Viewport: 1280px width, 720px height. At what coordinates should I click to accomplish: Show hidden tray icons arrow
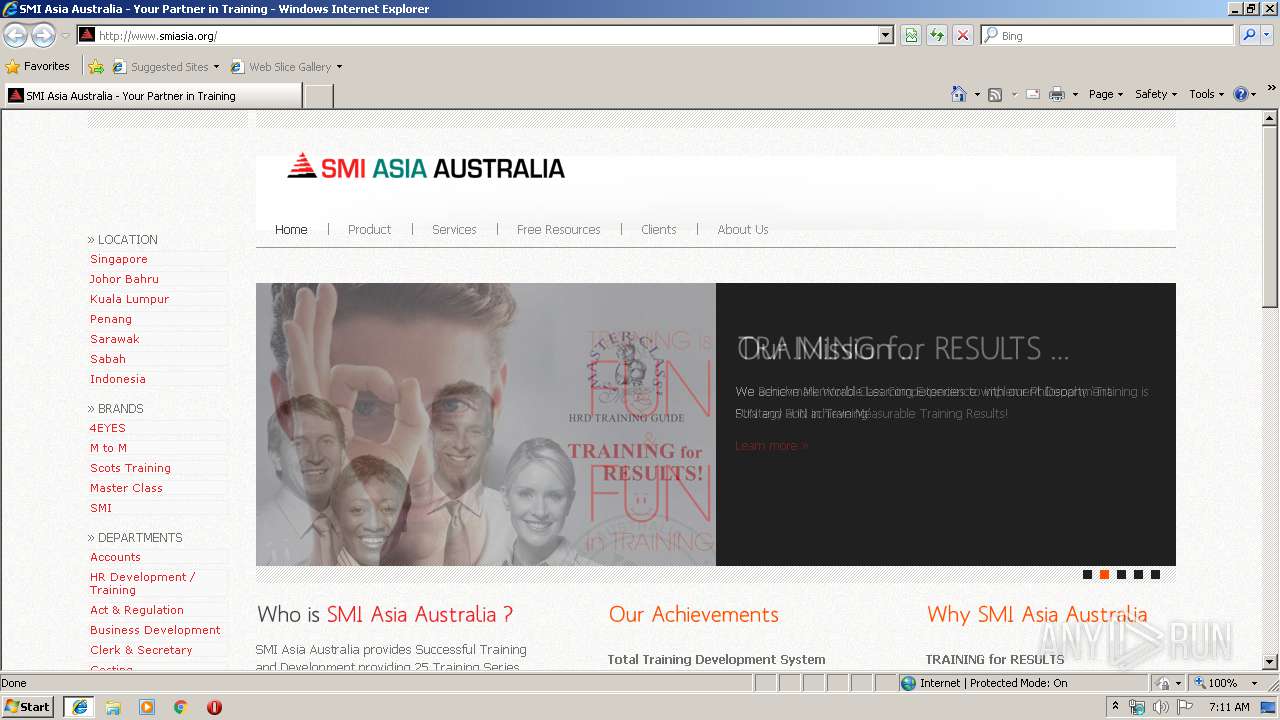coord(1115,707)
